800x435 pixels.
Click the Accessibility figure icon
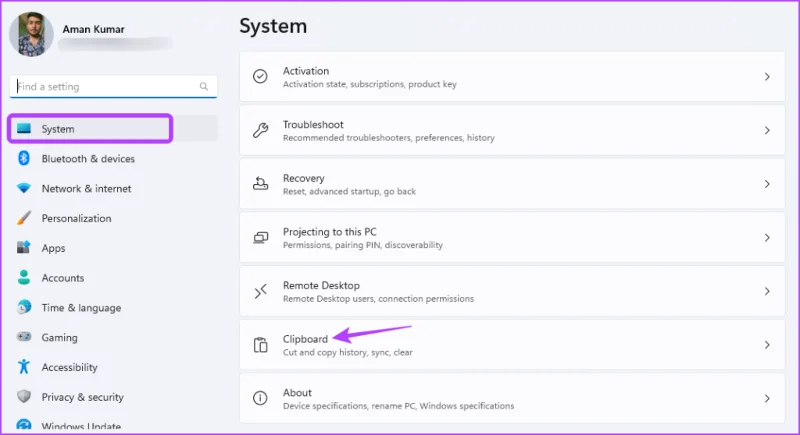click(x=23, y=366)
